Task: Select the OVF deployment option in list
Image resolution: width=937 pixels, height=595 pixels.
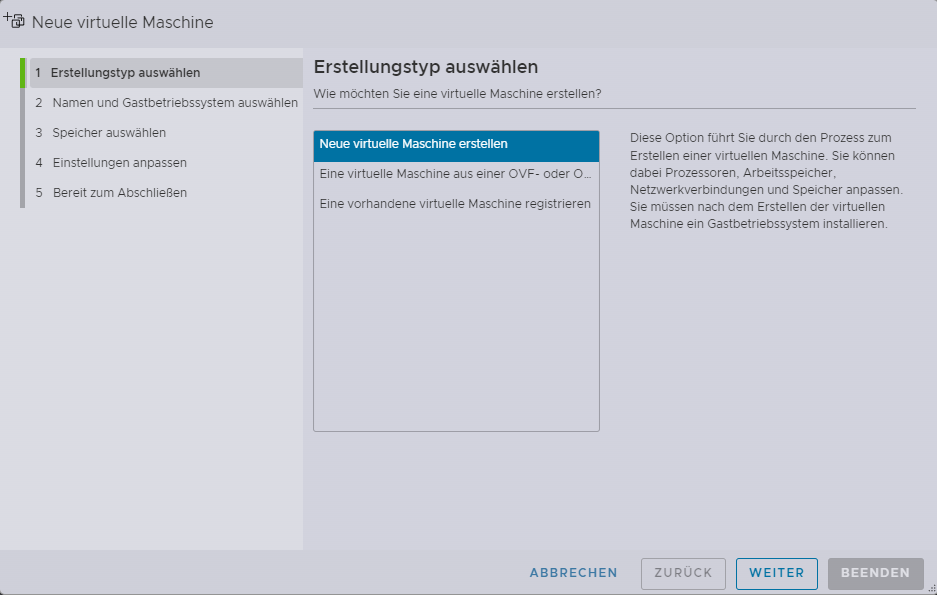Action: [456, 174]
